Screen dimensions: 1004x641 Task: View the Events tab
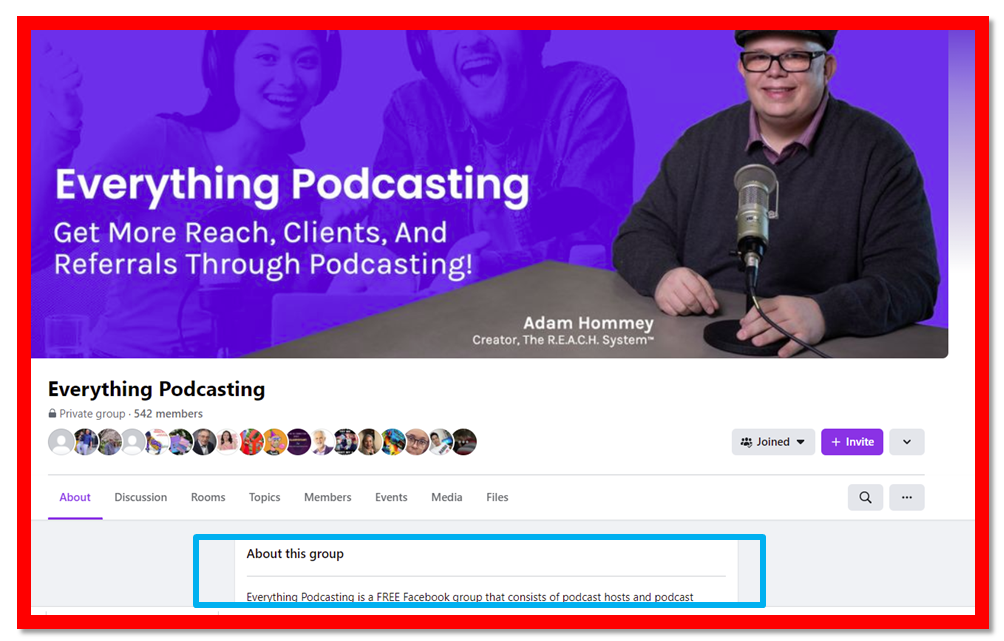[x=391, y=497]
